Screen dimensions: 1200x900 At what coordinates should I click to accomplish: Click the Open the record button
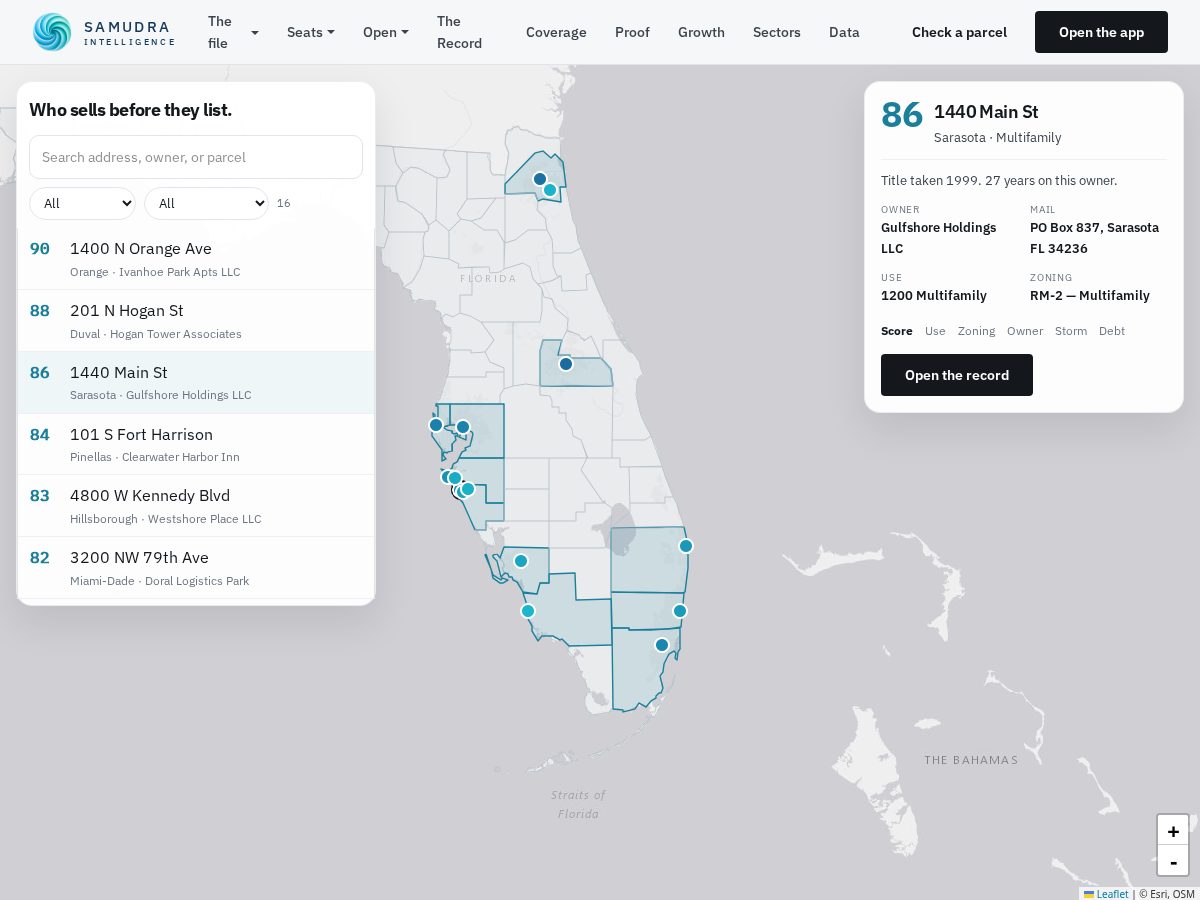(957, 375)
